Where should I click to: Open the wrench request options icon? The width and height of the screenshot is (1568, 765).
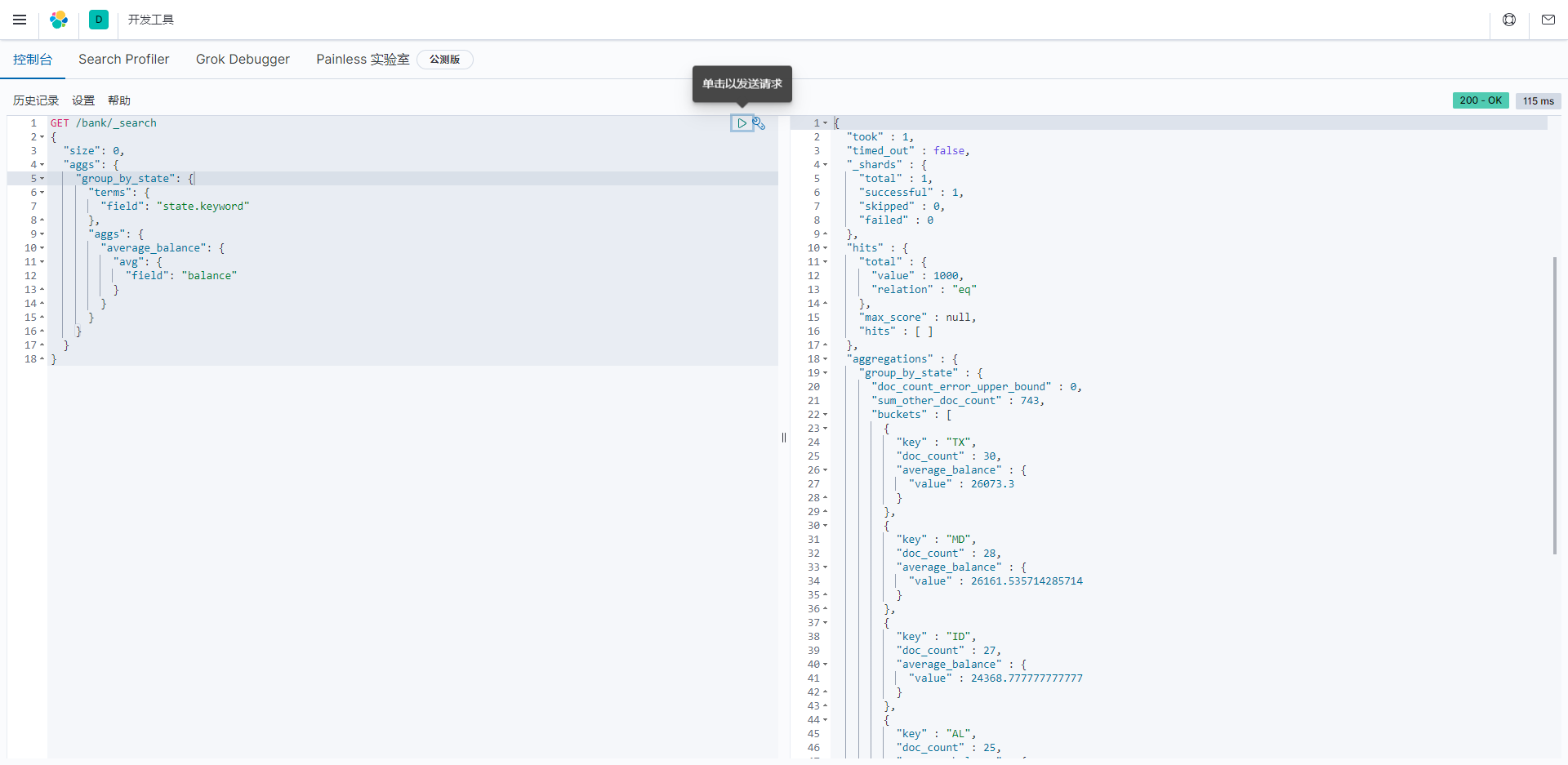click(759, 123)
